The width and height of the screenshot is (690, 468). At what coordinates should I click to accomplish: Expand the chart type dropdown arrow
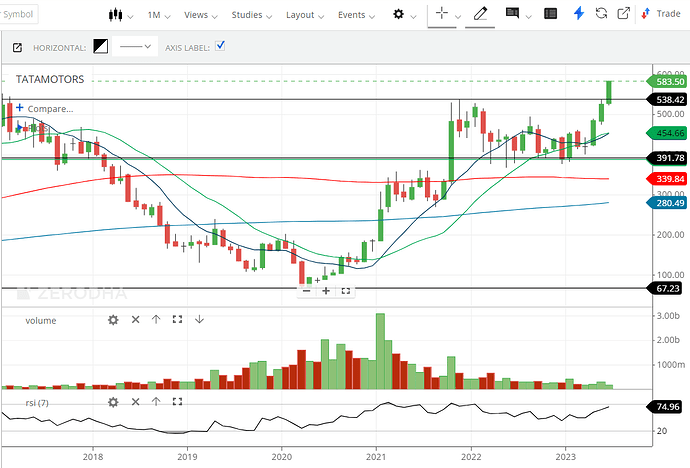click(130, 17)
